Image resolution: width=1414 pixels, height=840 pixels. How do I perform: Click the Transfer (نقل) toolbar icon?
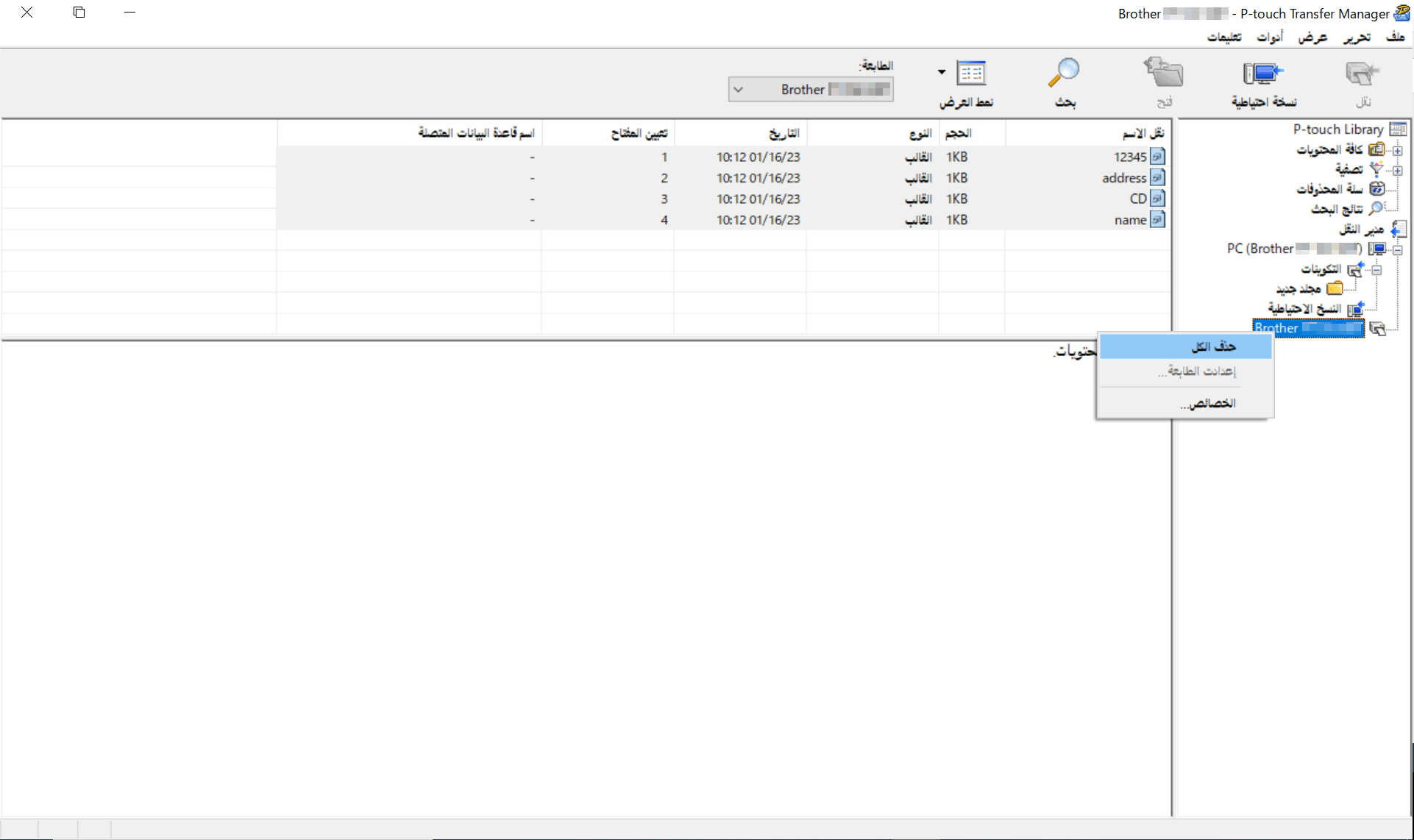[x=1362, y=74]
